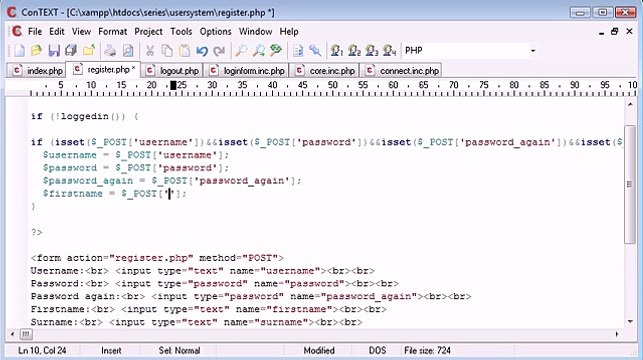Click the 'Sel: Normal' status entry
This screenshot has height=360, width=643.
pyautogui.click(x=179, y=351)
